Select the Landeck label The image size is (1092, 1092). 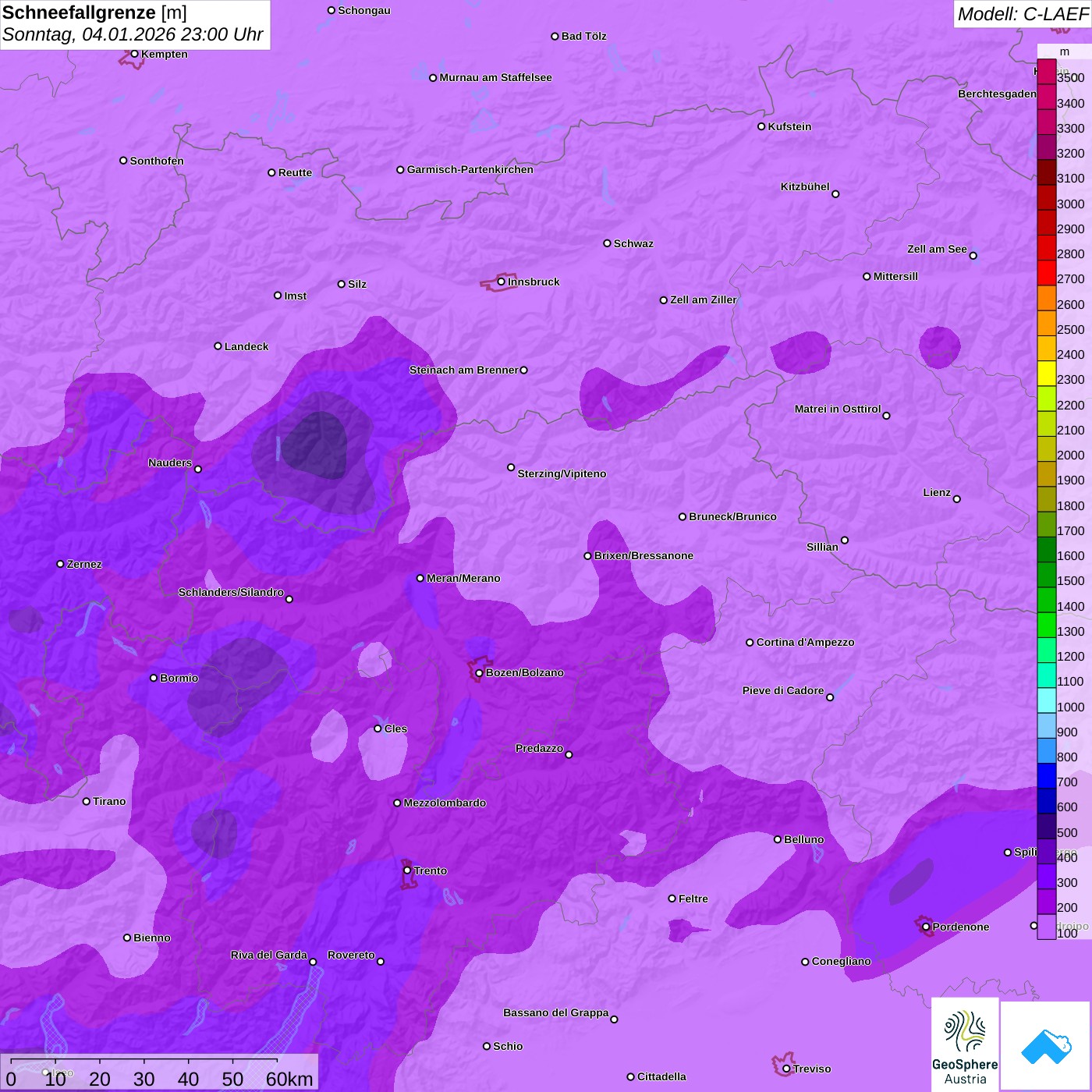tap(246, 346)
